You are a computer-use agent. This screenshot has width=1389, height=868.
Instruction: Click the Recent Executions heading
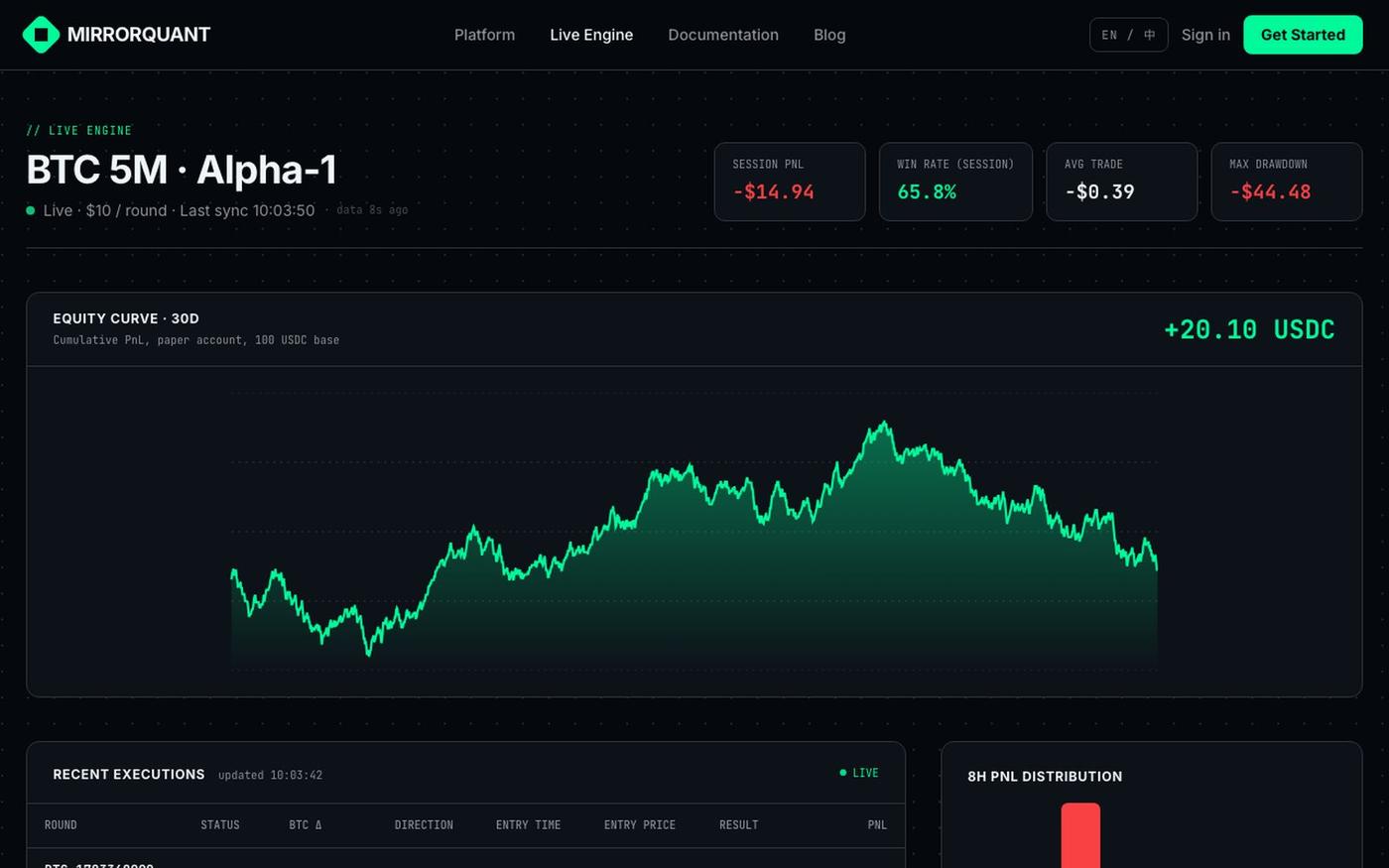pyautogui.click(x=129, y=774)
